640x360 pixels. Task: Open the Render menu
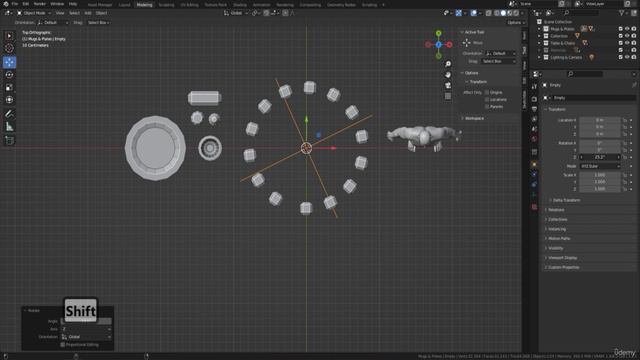(x=40, y=4)
